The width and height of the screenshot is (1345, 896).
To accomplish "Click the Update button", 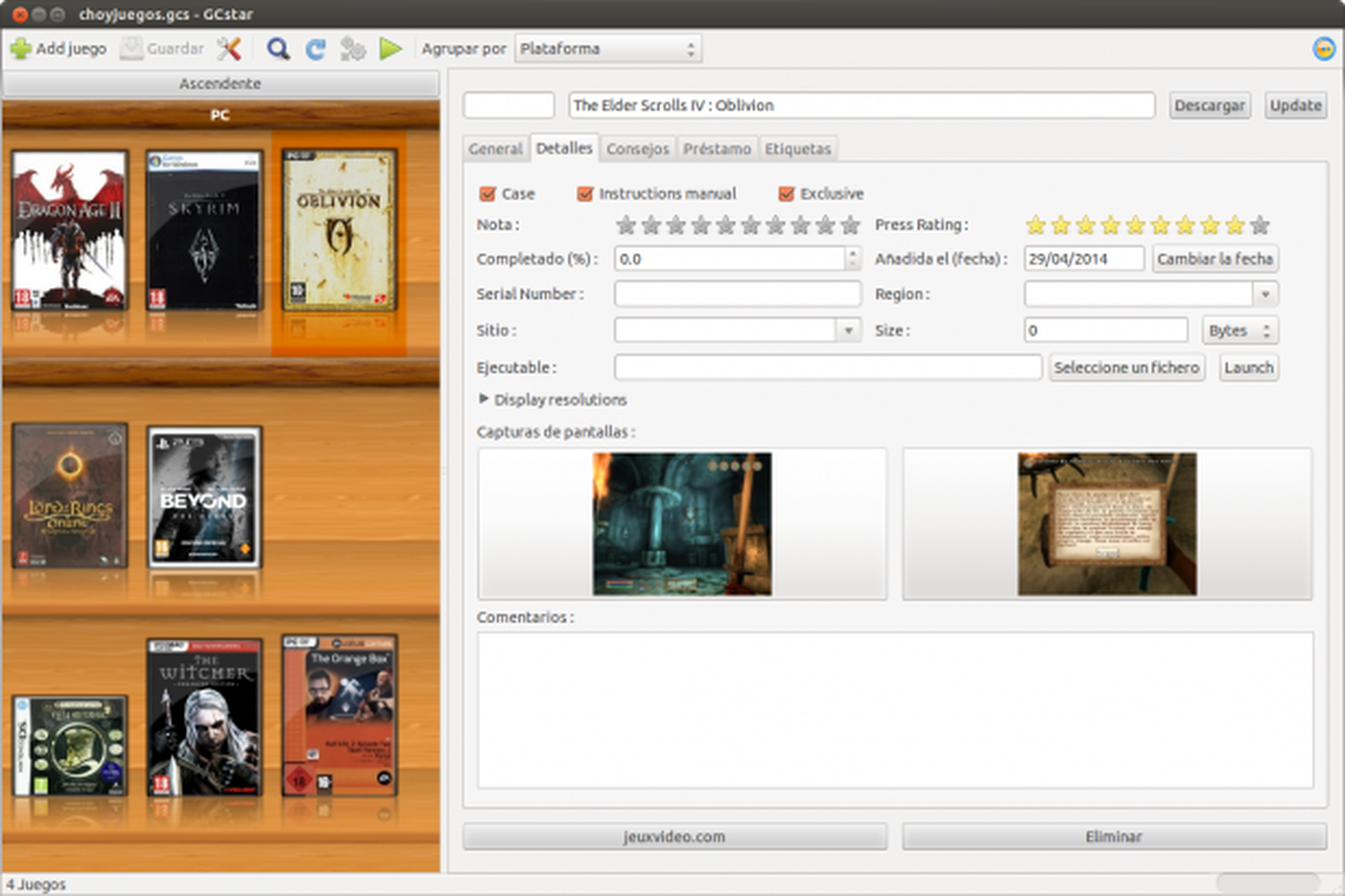I will [1295, 106].
